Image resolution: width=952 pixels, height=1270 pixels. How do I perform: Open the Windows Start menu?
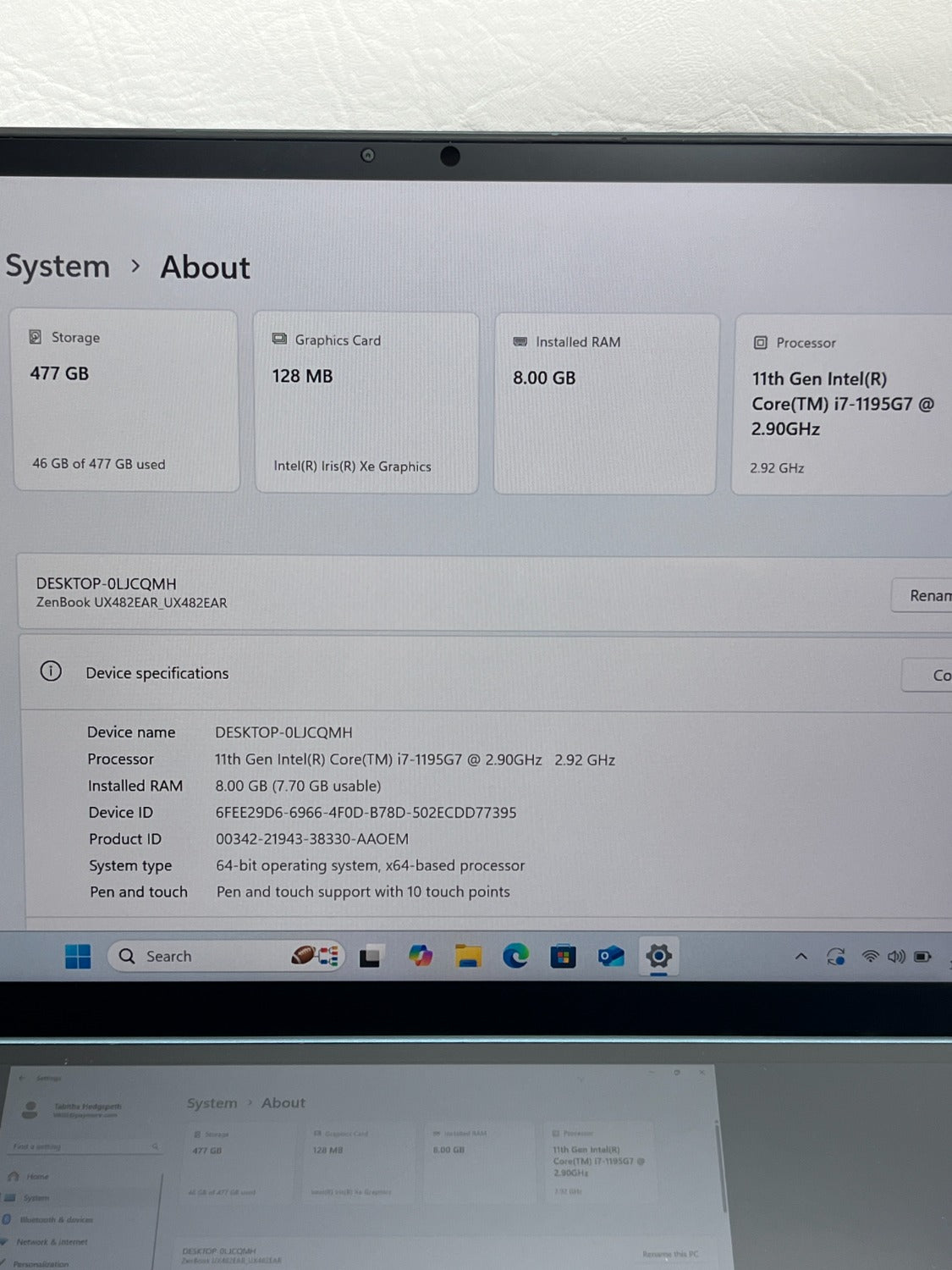[78, 956]
